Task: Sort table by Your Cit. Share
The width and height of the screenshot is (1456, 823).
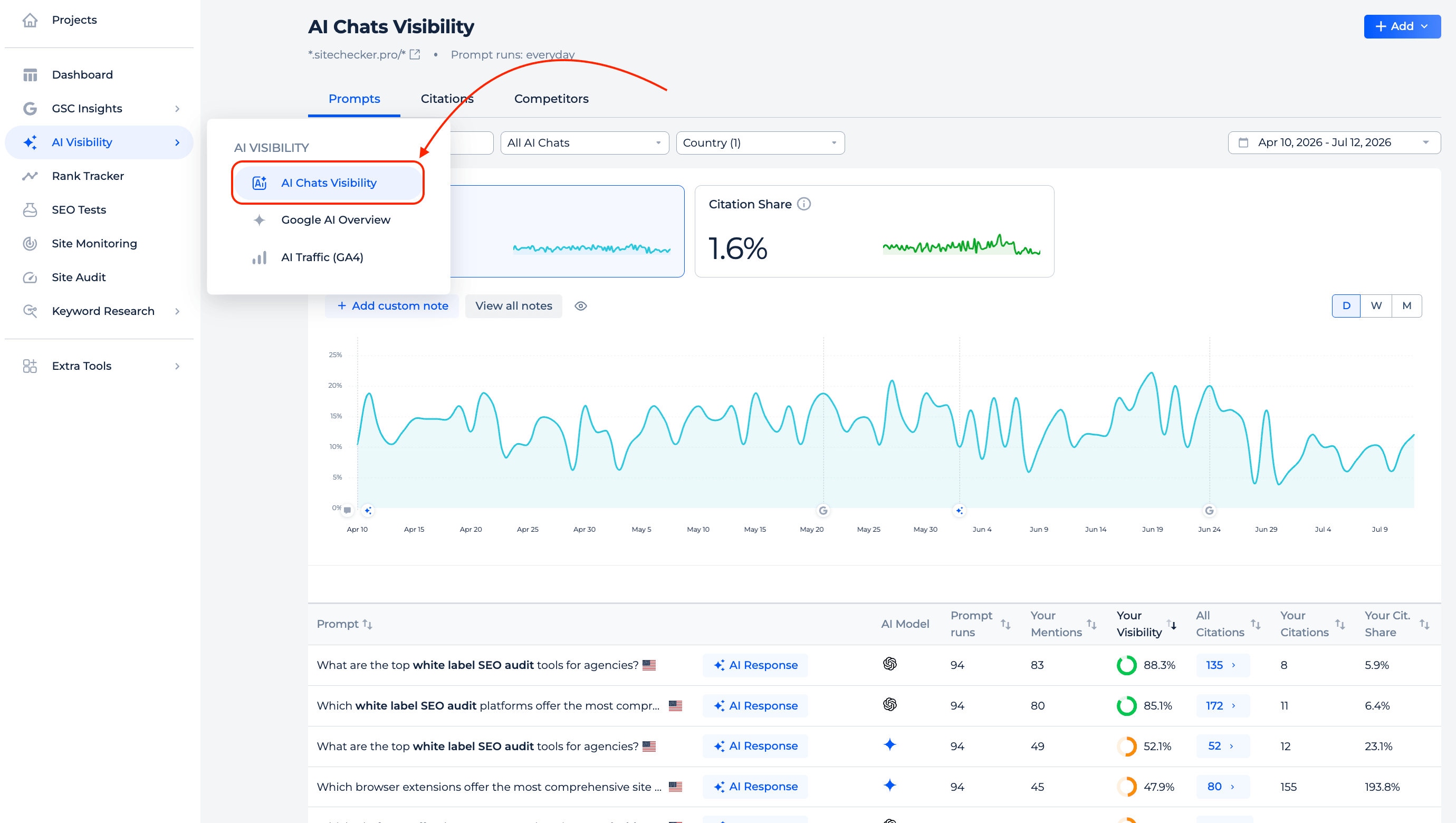Action: point(1424,624)
